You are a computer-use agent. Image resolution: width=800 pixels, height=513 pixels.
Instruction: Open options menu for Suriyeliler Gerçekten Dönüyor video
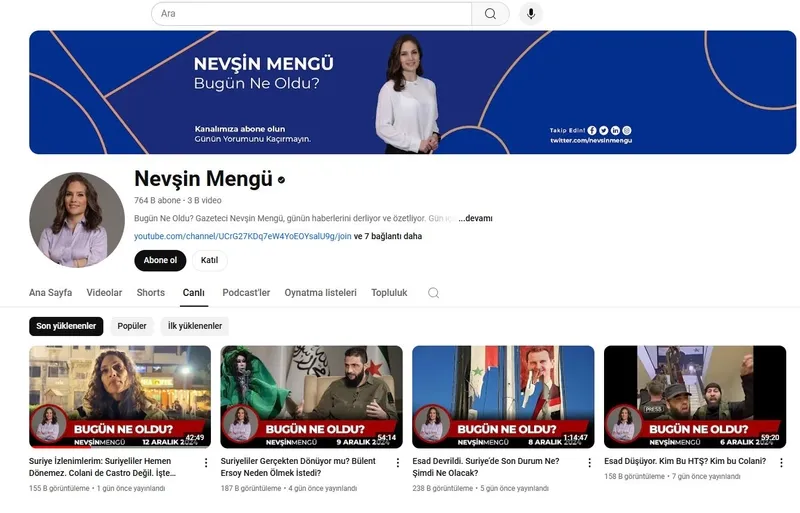point(398,463)
